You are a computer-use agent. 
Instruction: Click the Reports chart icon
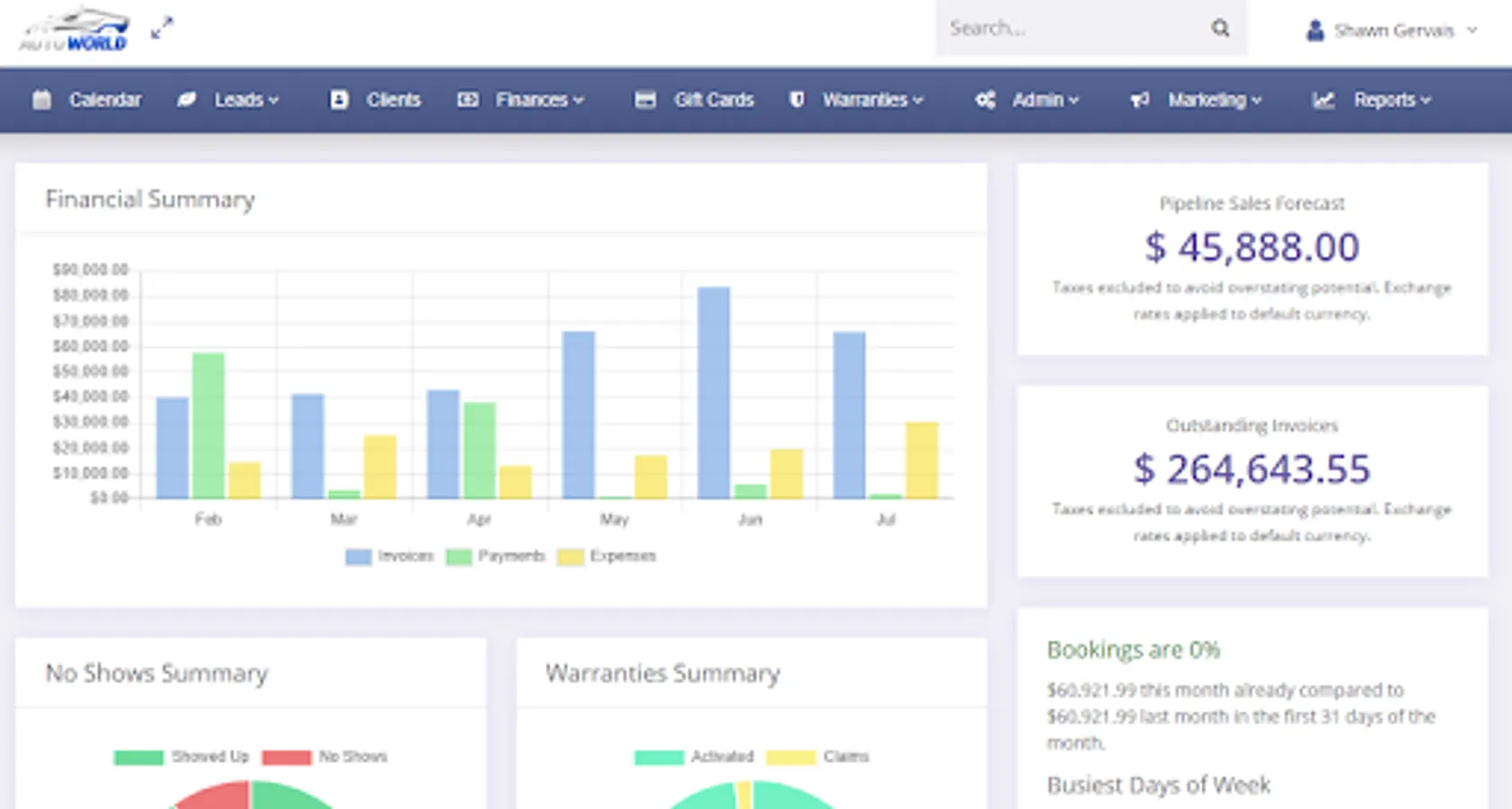1323,100
